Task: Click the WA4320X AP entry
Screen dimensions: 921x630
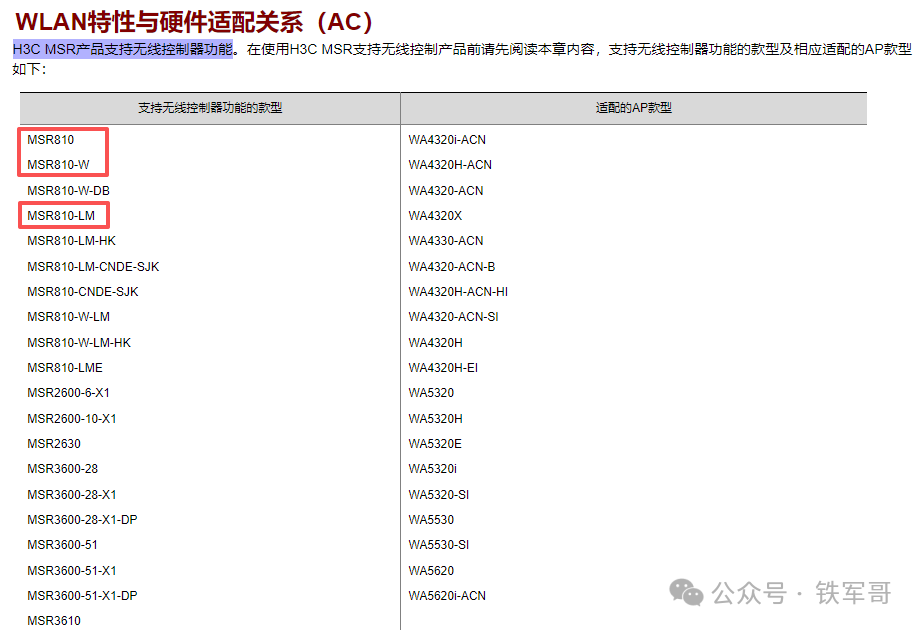Action: pos(435,216)
